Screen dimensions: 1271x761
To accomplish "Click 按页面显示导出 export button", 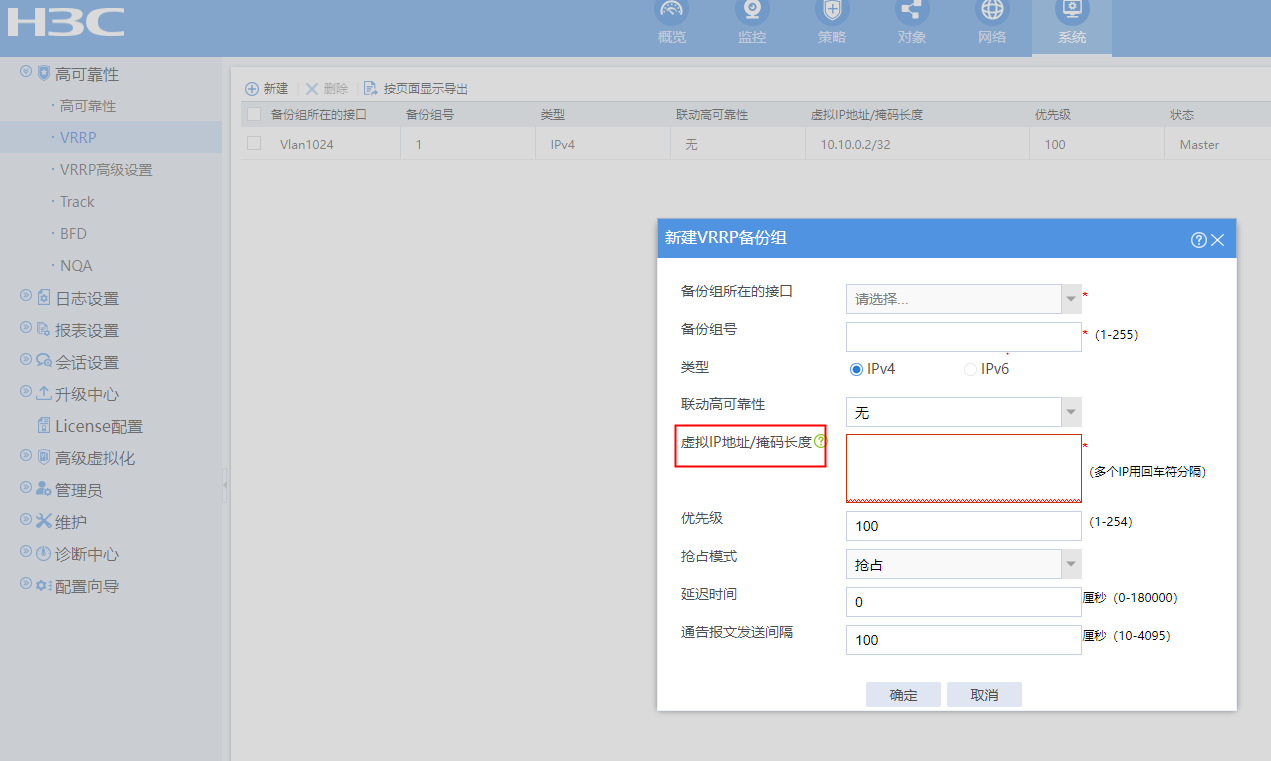I will [416, 89].
